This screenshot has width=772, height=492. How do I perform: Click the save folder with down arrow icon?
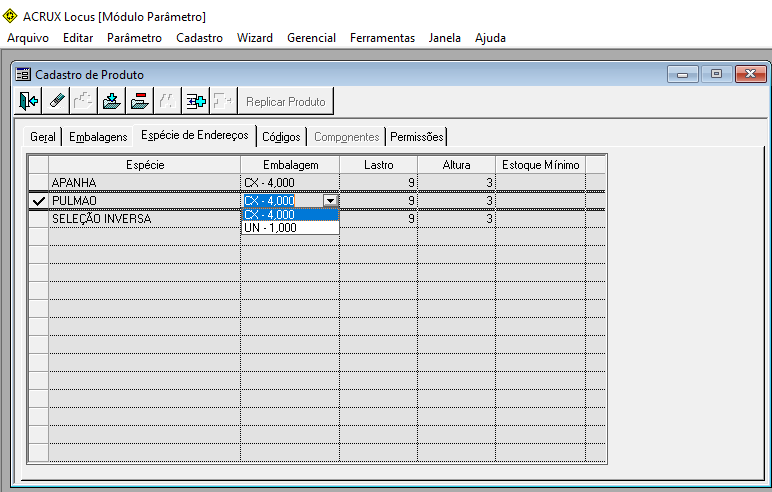[112, 101]
